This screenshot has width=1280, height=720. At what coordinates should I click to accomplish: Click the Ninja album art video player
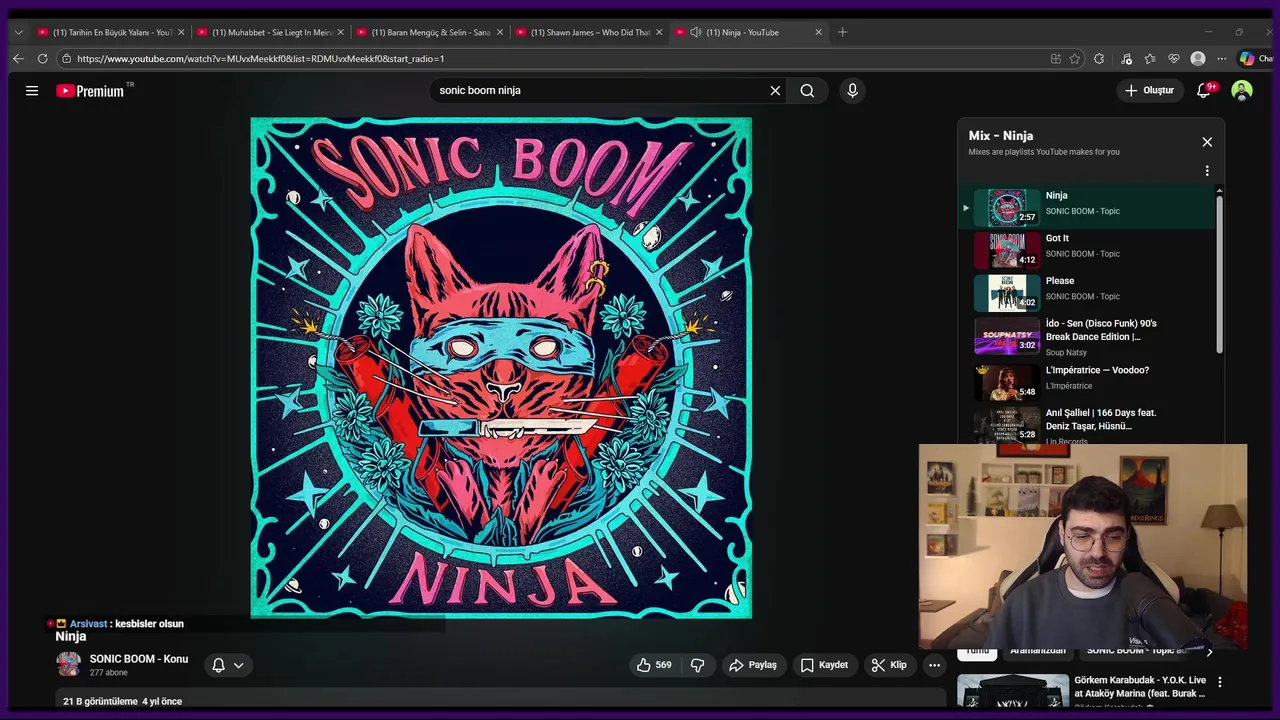coord(501,368)
